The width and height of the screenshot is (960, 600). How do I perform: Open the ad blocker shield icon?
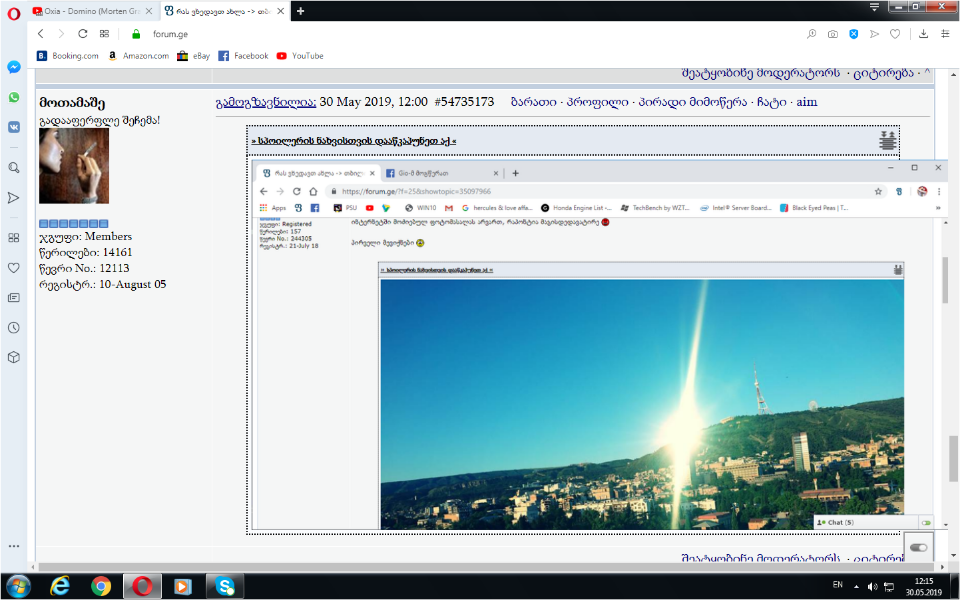(853, 34)
